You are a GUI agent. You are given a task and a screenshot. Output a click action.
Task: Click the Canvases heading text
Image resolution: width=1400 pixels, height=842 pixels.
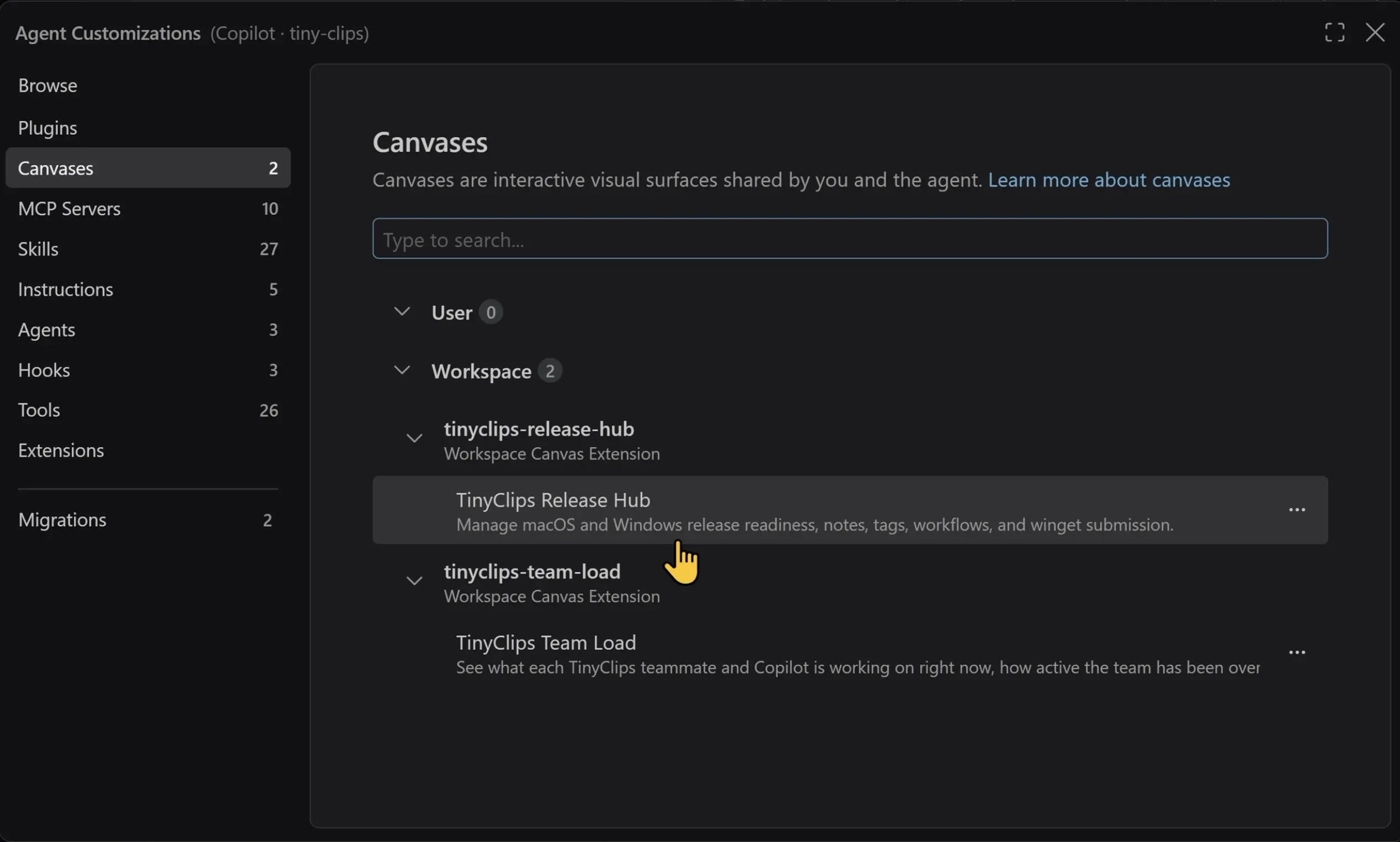430,142
